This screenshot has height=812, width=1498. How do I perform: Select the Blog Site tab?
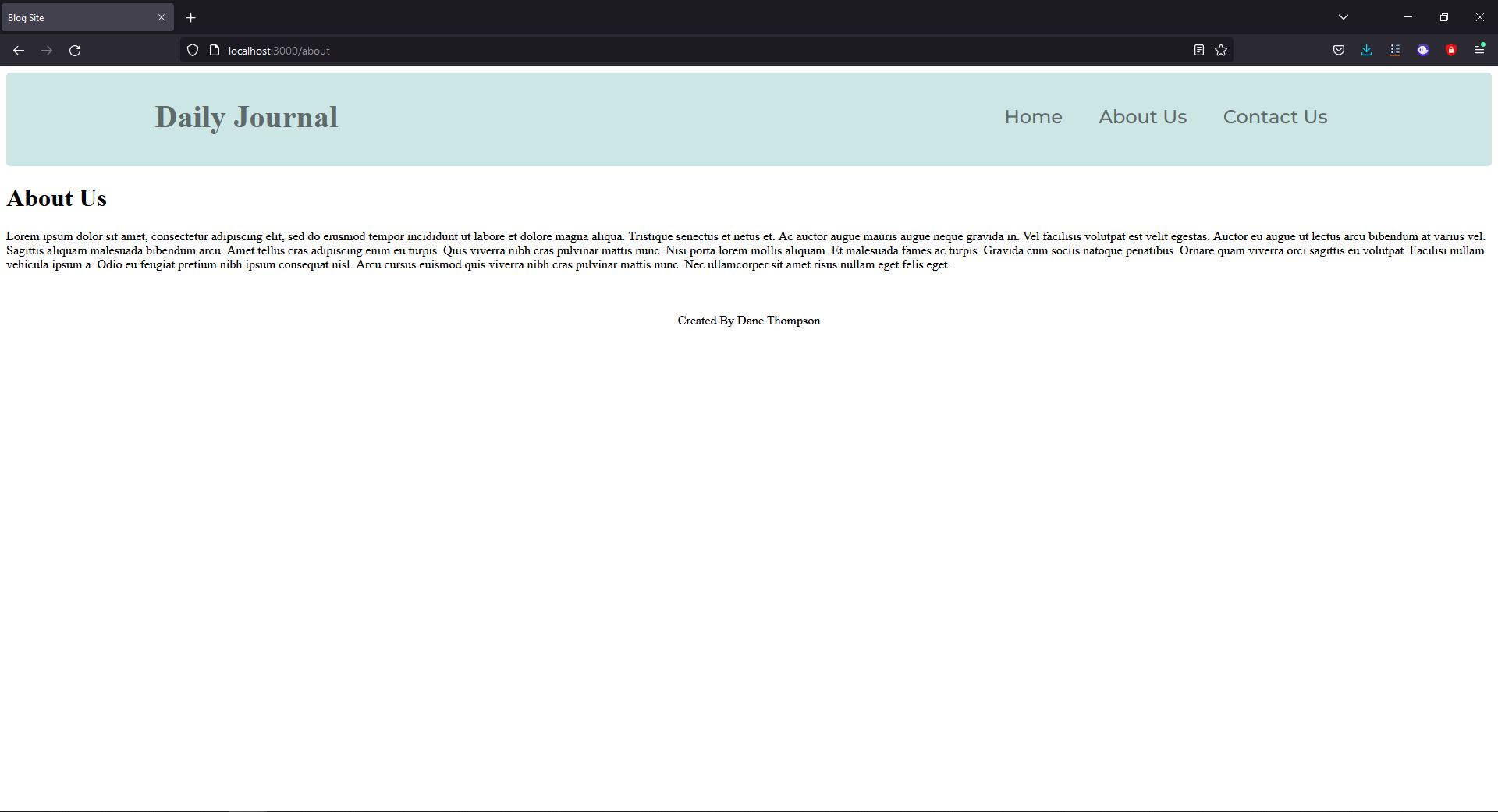point(87,17)
